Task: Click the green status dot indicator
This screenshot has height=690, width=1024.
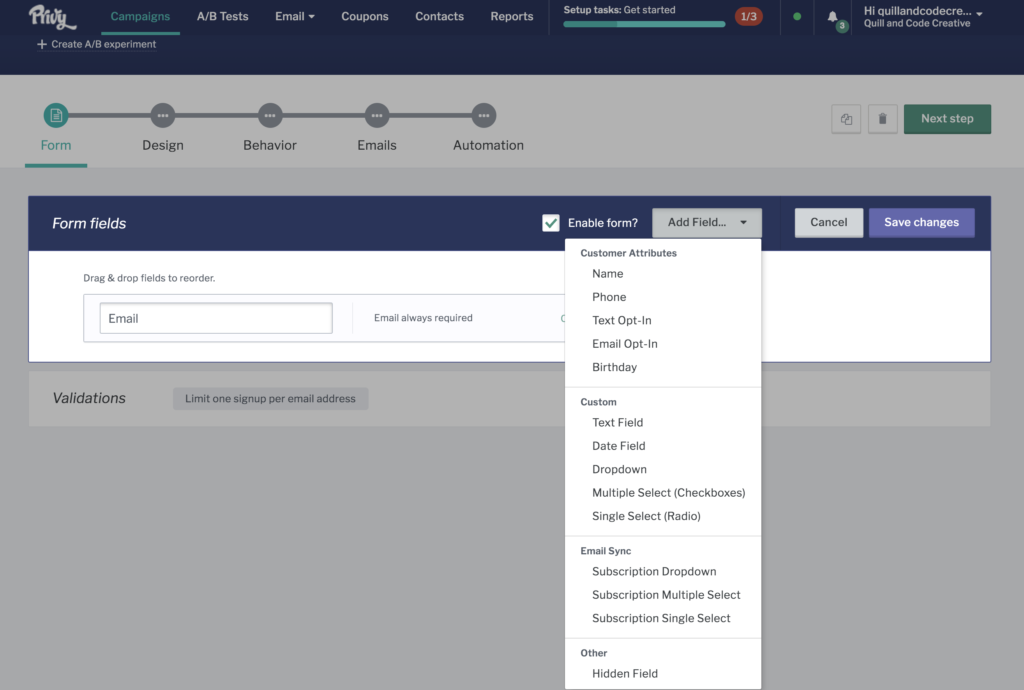Action: (797, 16)
